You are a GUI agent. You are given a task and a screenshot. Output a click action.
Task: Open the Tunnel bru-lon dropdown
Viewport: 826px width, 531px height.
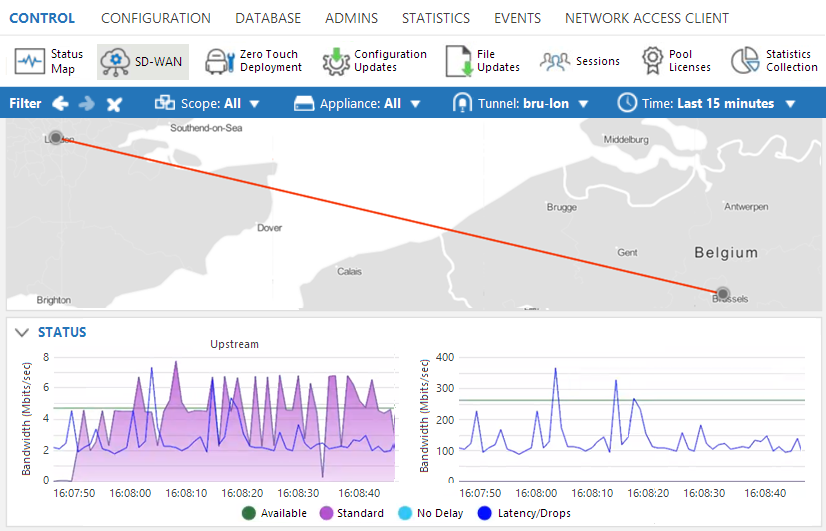pyautogui.click(x=518, y=104)
